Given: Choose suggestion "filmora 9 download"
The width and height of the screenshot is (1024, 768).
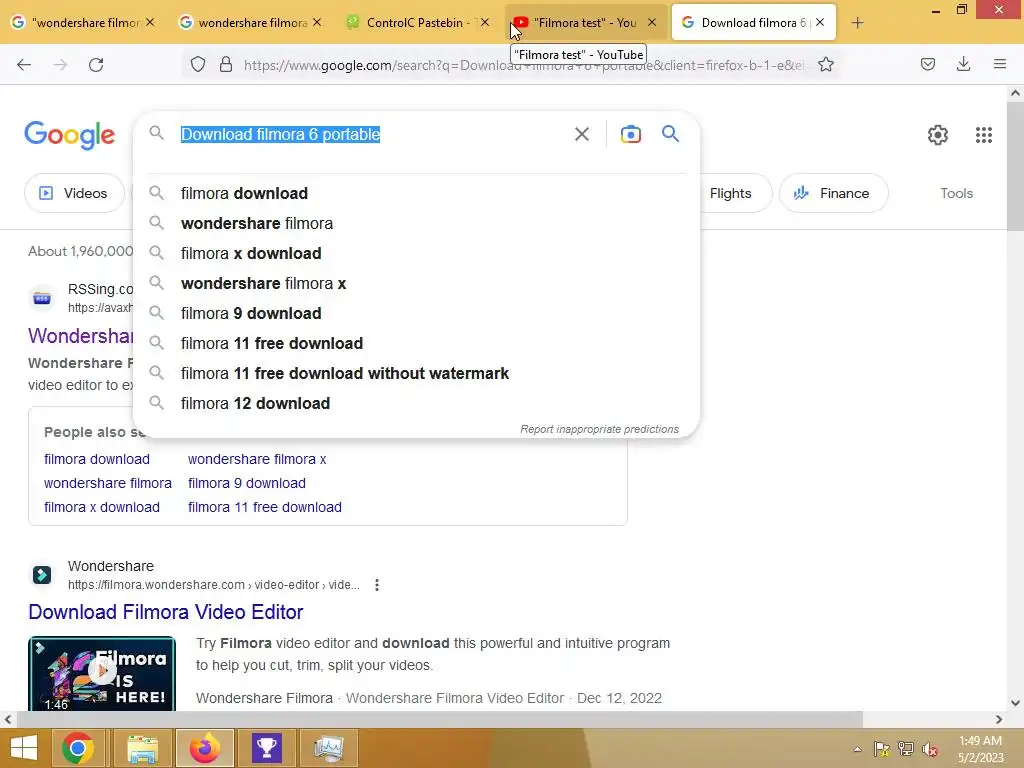Looking at the screenshot, I should 416,313.
